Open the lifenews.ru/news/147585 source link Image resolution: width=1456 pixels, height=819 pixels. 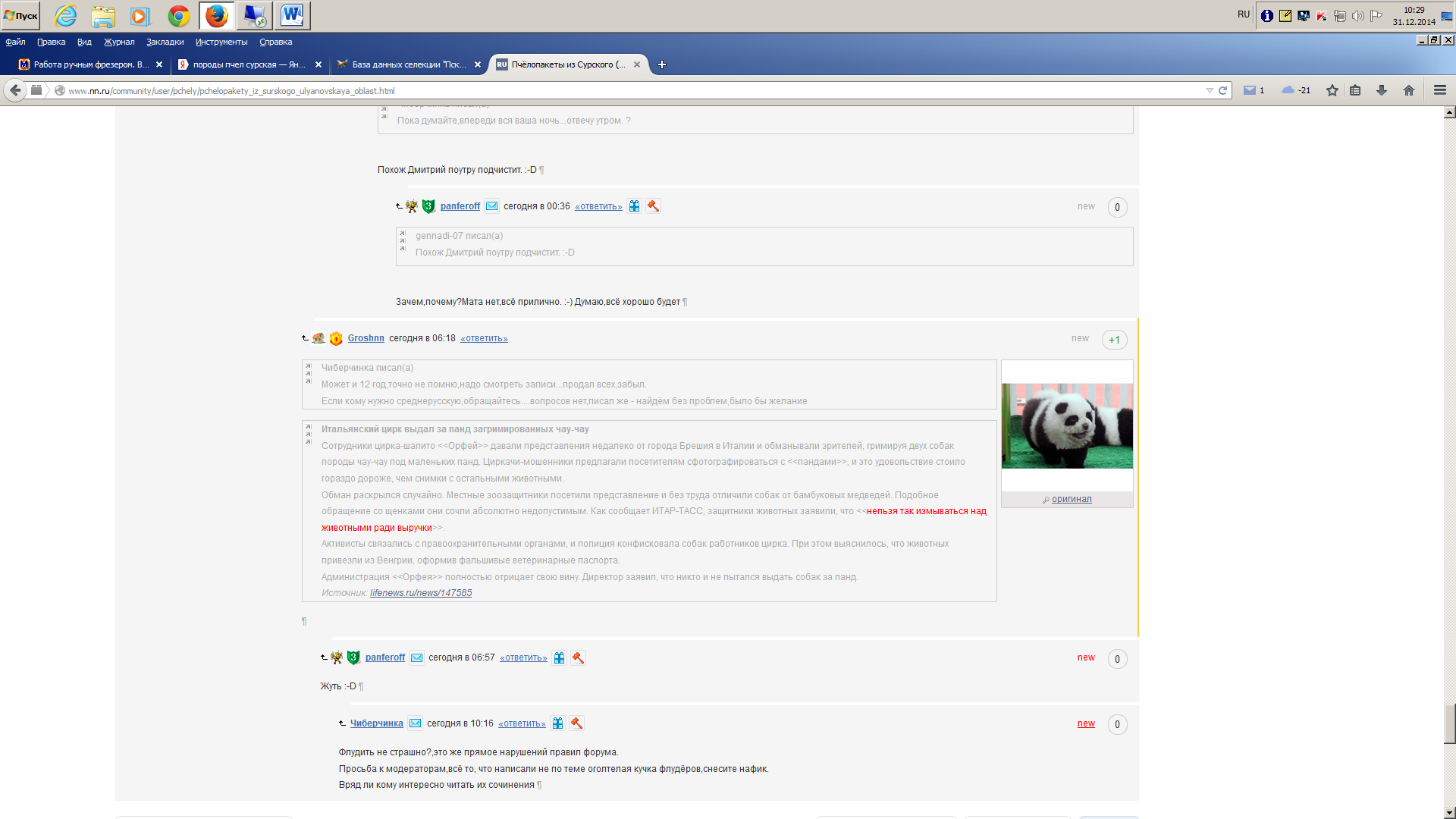coord(421,593)
